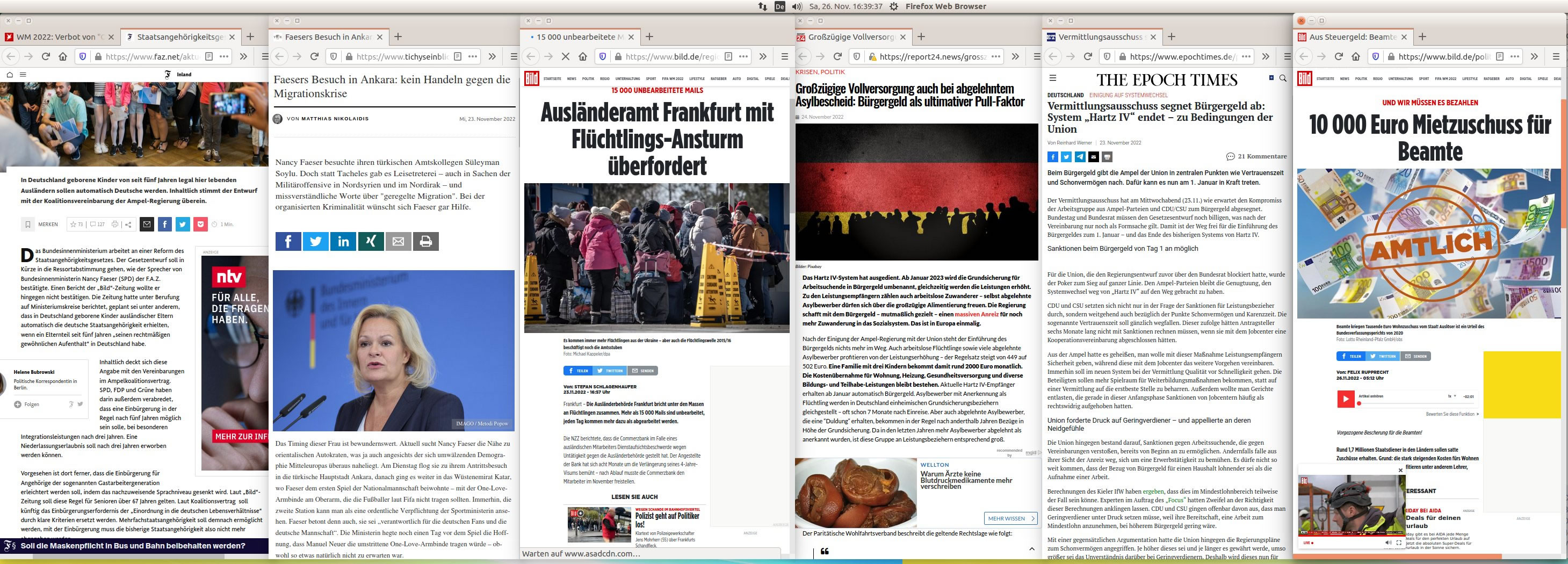
Task: Open POLITIK in the Bild navigation menu
Action: [x=587, y=78]
